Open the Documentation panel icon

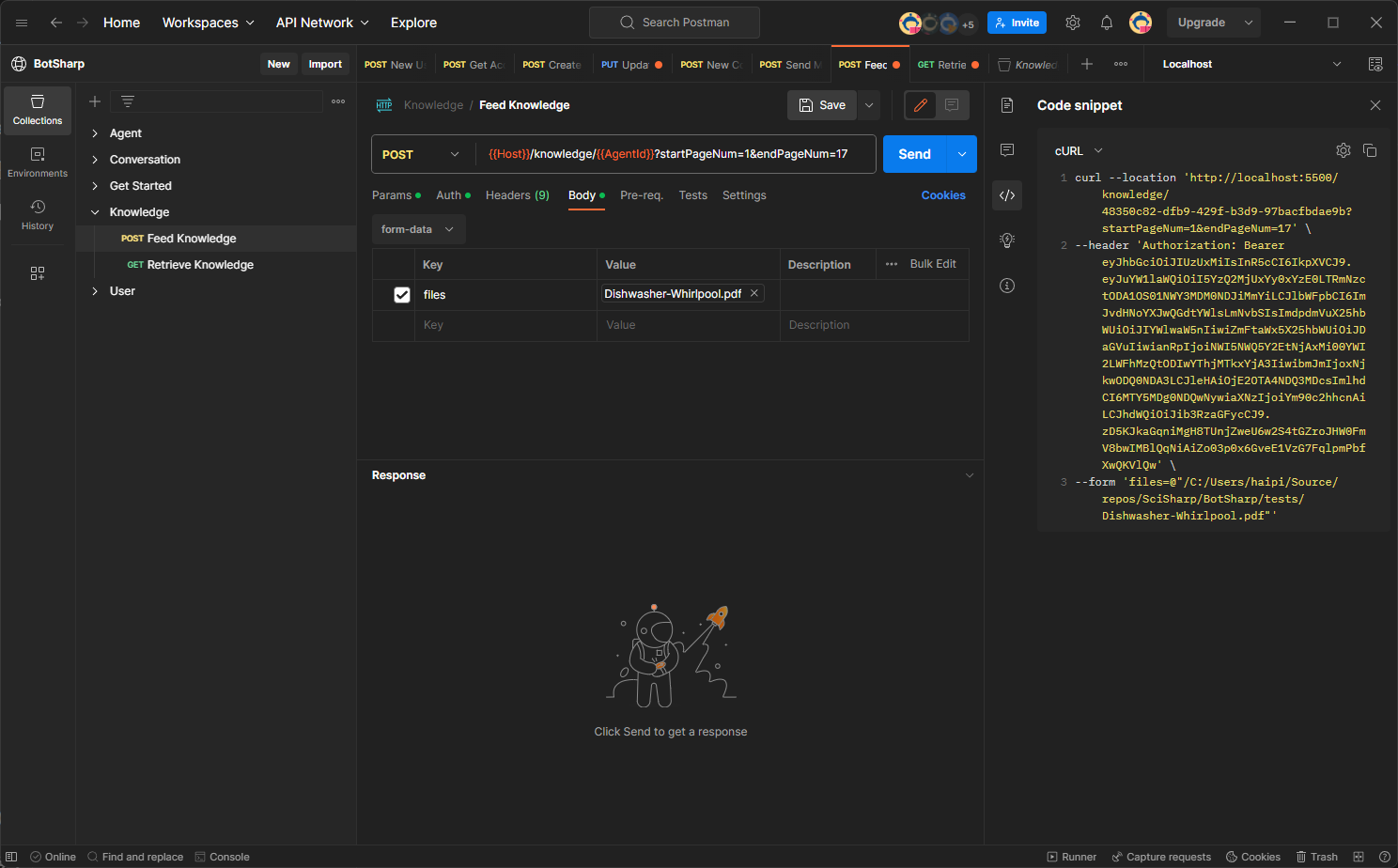(x=1007, y=105)
